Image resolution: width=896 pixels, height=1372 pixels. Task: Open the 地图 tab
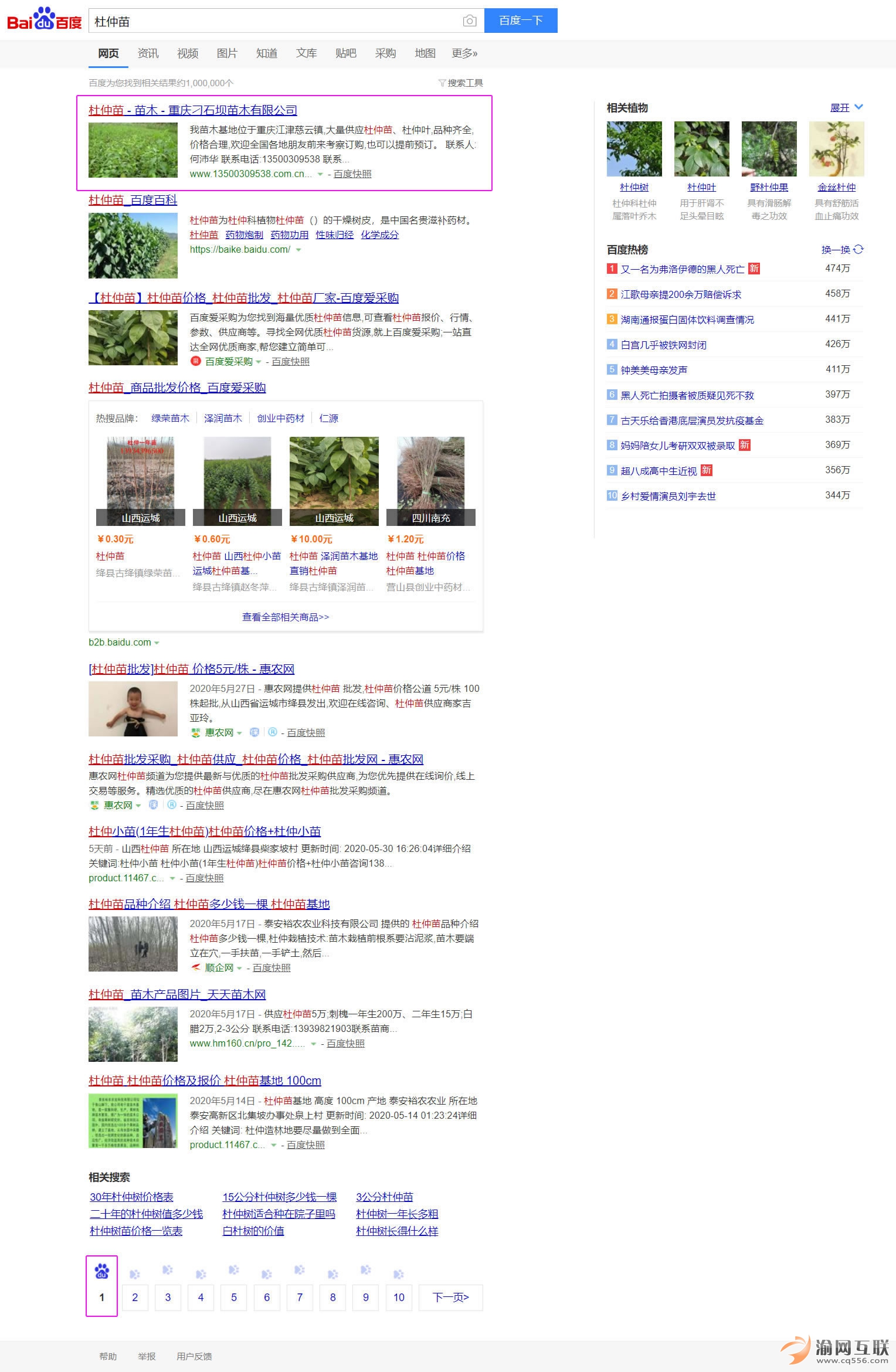pos(425,53)
